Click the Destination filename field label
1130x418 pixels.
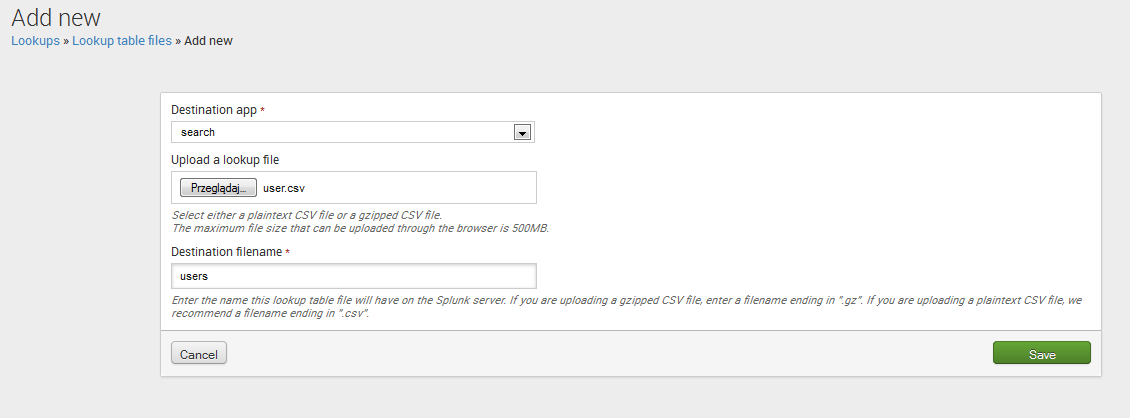(226, 252)
